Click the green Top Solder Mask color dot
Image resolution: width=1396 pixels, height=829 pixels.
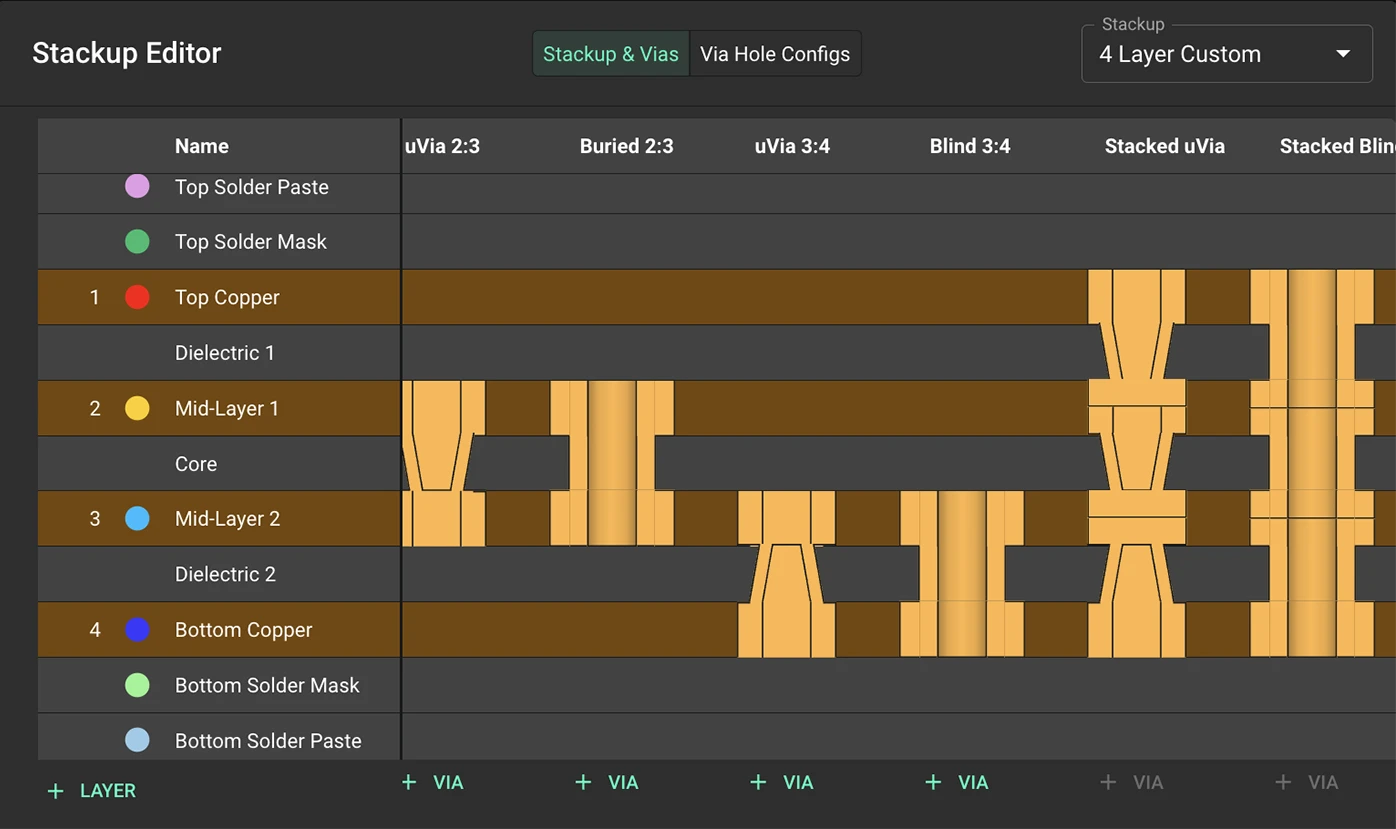click(137, 241)
